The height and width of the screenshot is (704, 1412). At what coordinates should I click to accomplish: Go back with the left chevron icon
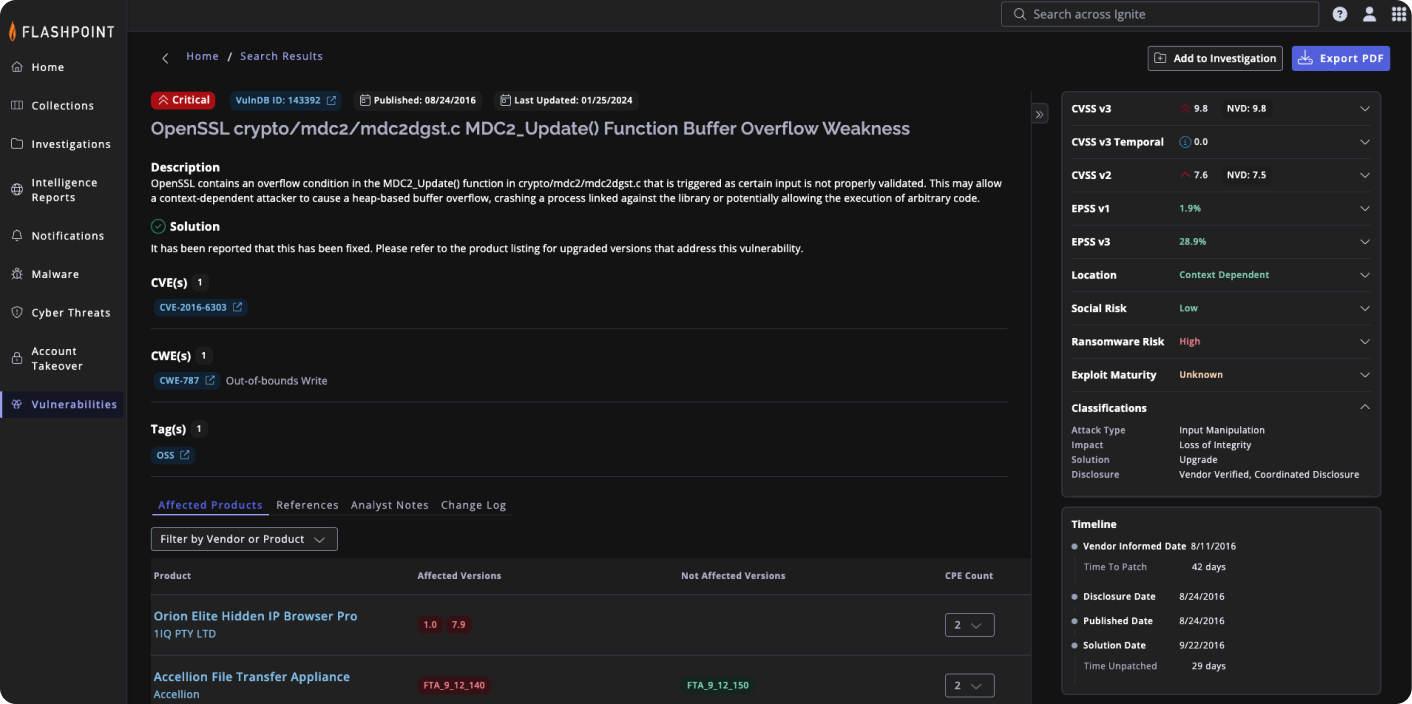(165, 58)
